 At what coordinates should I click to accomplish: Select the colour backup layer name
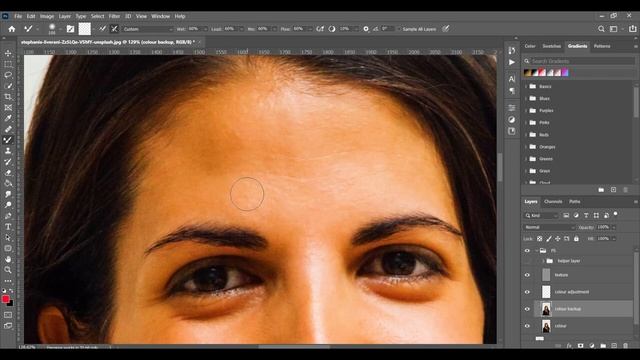(568, 309)
